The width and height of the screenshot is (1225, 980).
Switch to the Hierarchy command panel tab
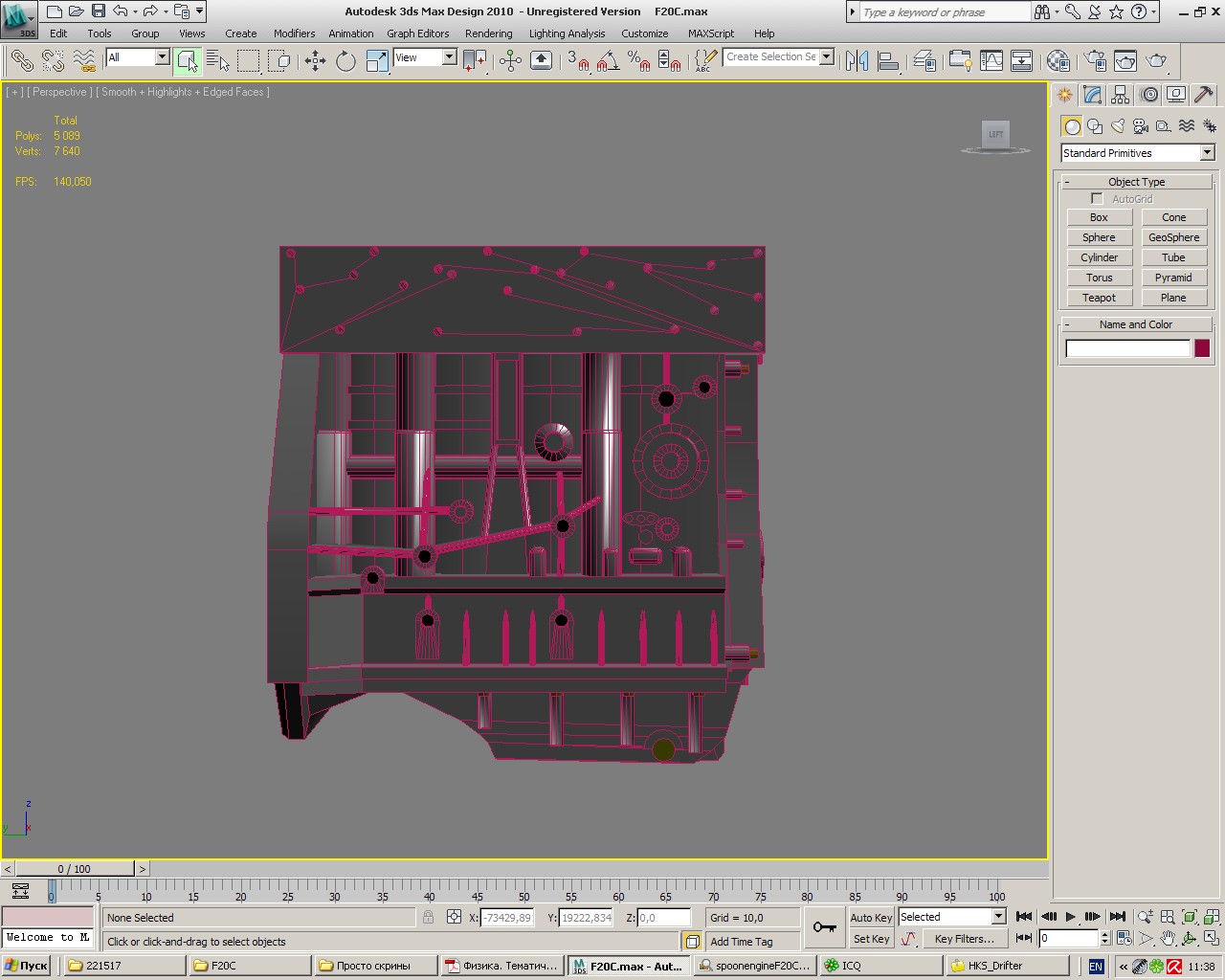pos(1121,95)
